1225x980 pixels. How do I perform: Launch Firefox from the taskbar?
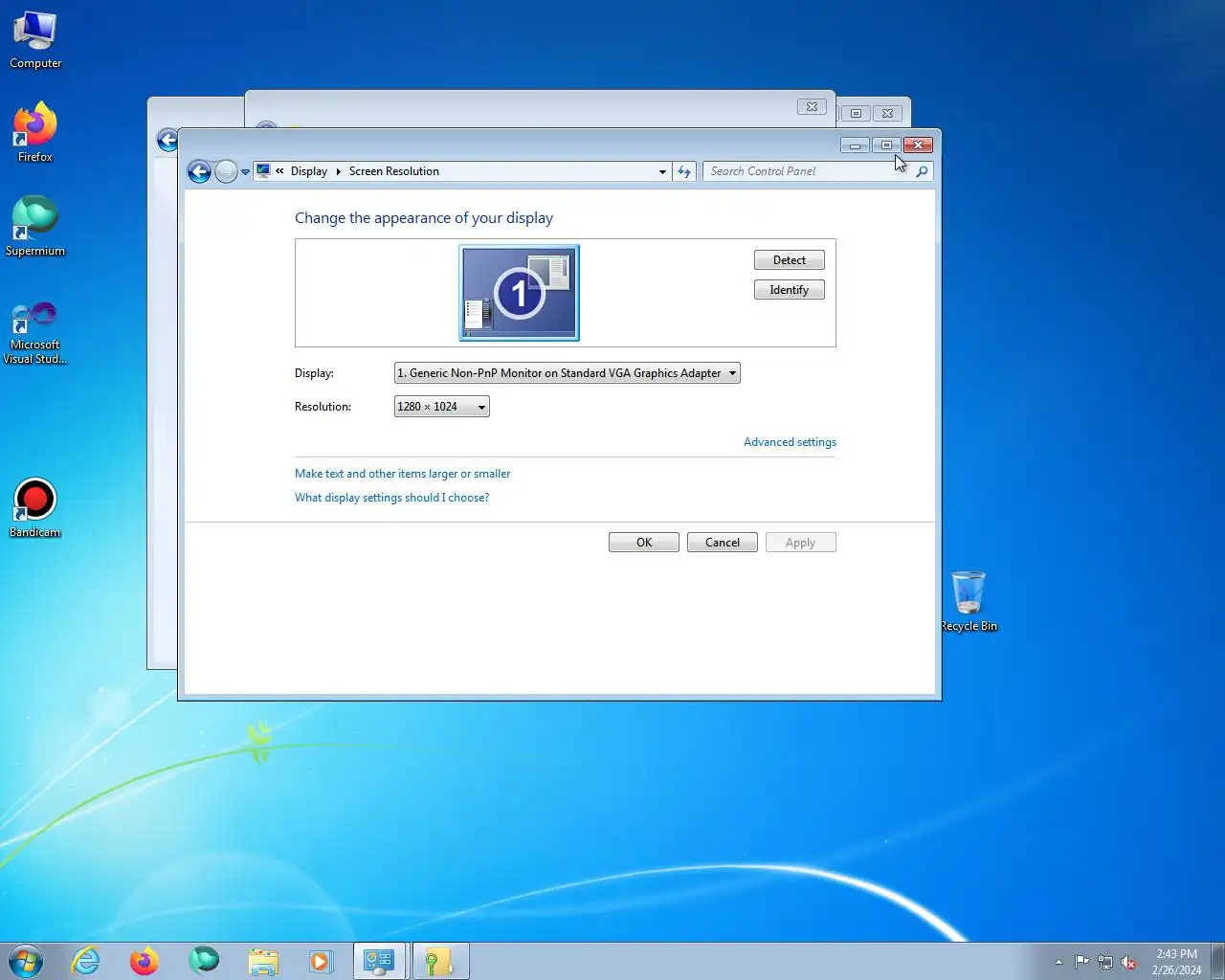pyautogui.click(x=145, y=961)
